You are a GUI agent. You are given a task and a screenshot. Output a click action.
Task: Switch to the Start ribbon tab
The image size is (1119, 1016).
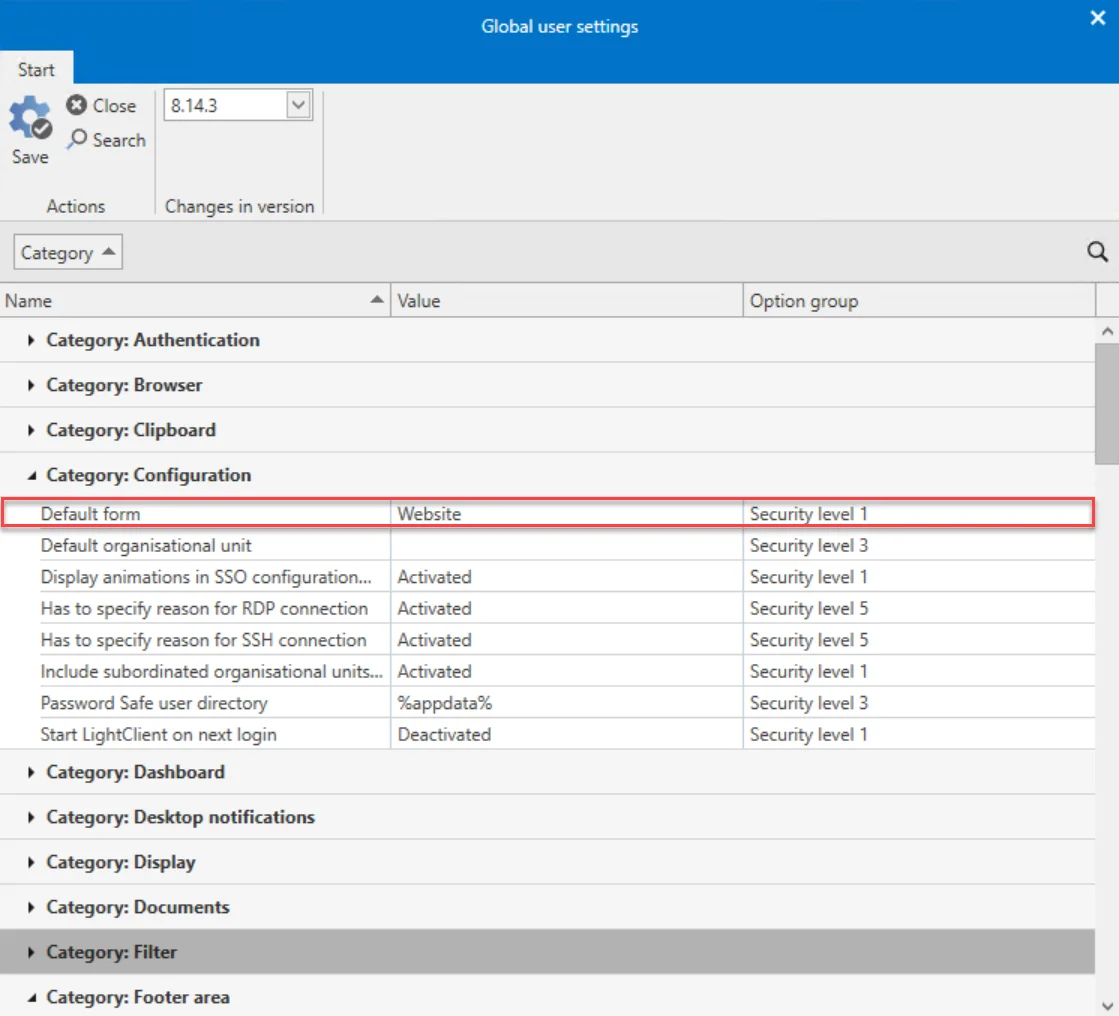coord(36,69)
